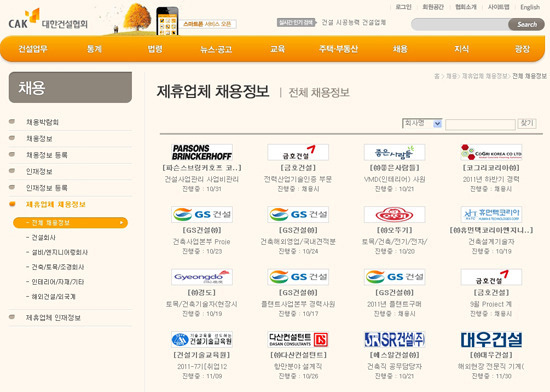This screenshot has height=392, width=550.
Task: Click the COGRI KOREA logo
Action: coord(491,152)
